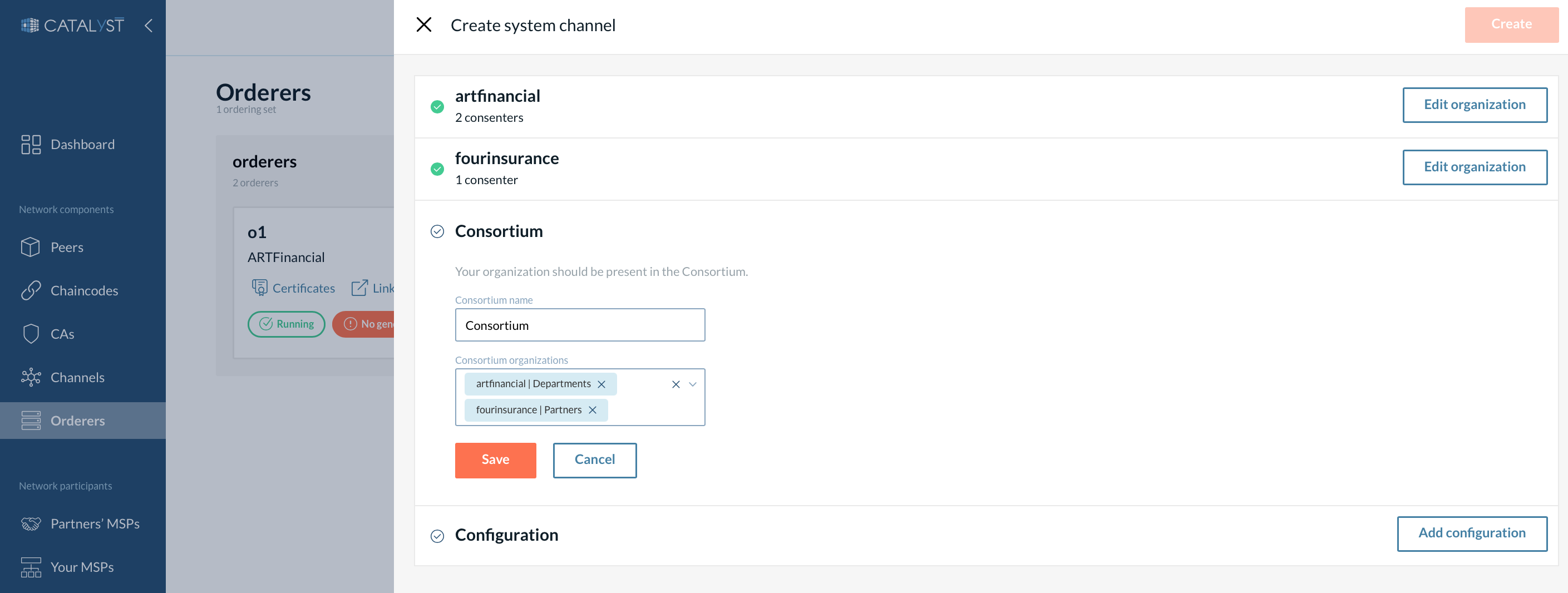This screenshot has width=1568, height=593.
Task: Edit organization for artfinancial
Action: 1475,105
